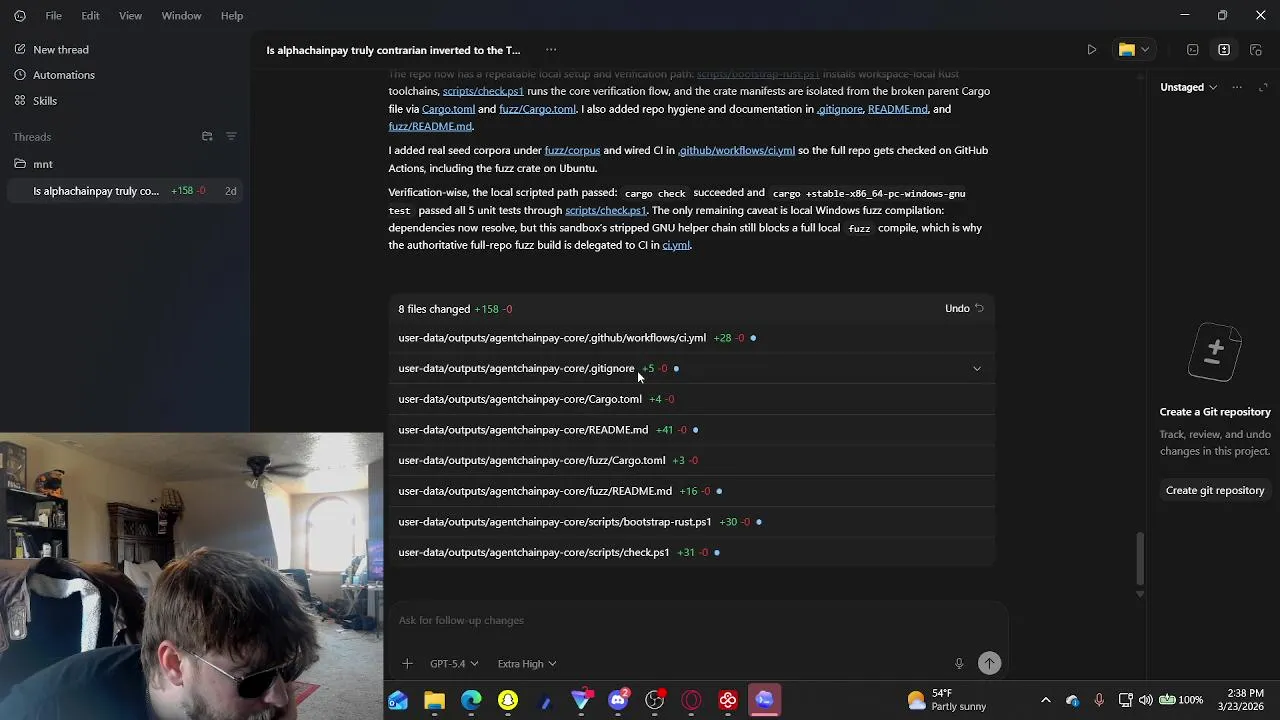Click the Codex icon in the taskbar

click(x=765, y=700)
